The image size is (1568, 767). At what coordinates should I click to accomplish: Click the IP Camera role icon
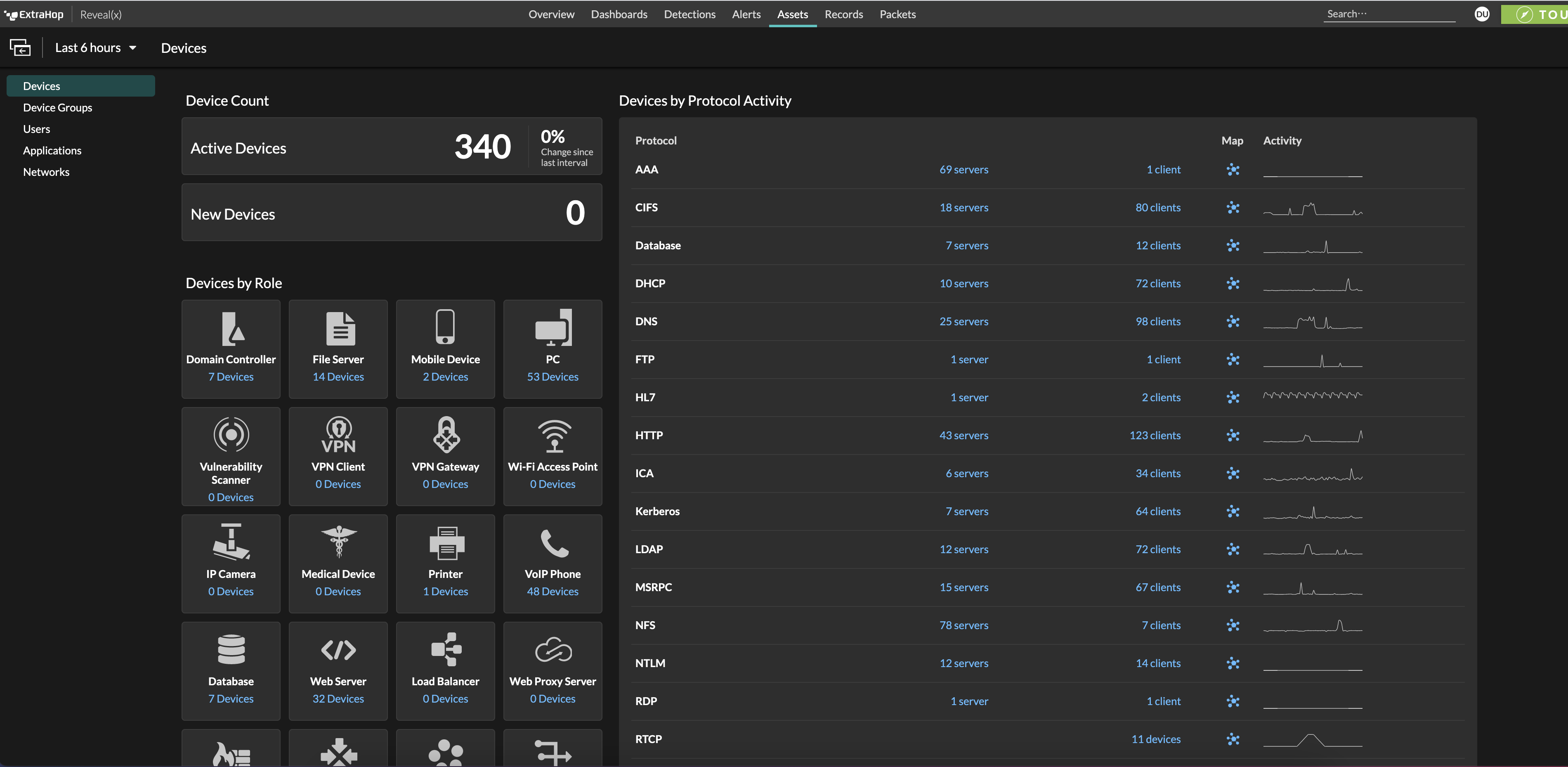pos(231,542)
